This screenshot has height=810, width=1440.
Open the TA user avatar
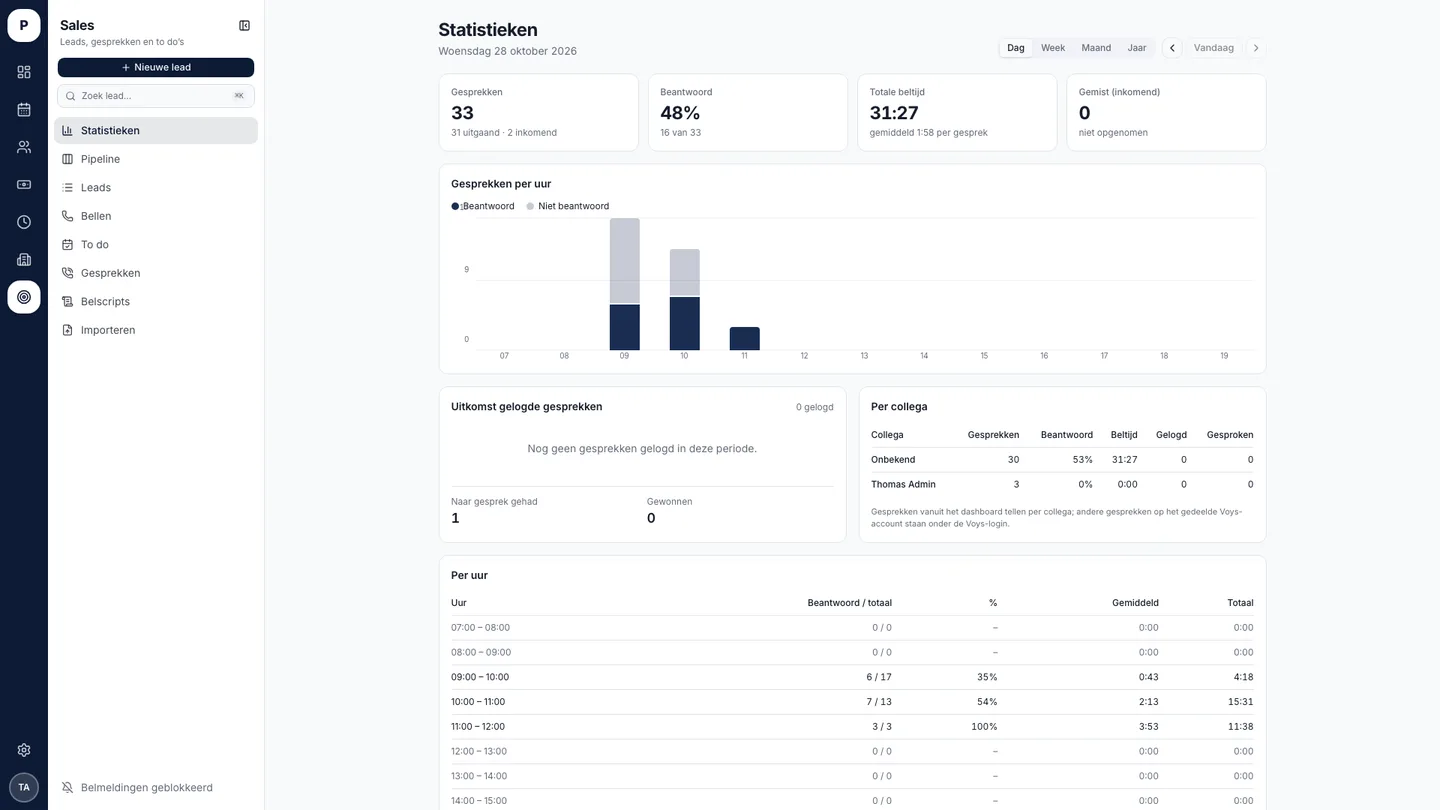(x=24, y=787)
